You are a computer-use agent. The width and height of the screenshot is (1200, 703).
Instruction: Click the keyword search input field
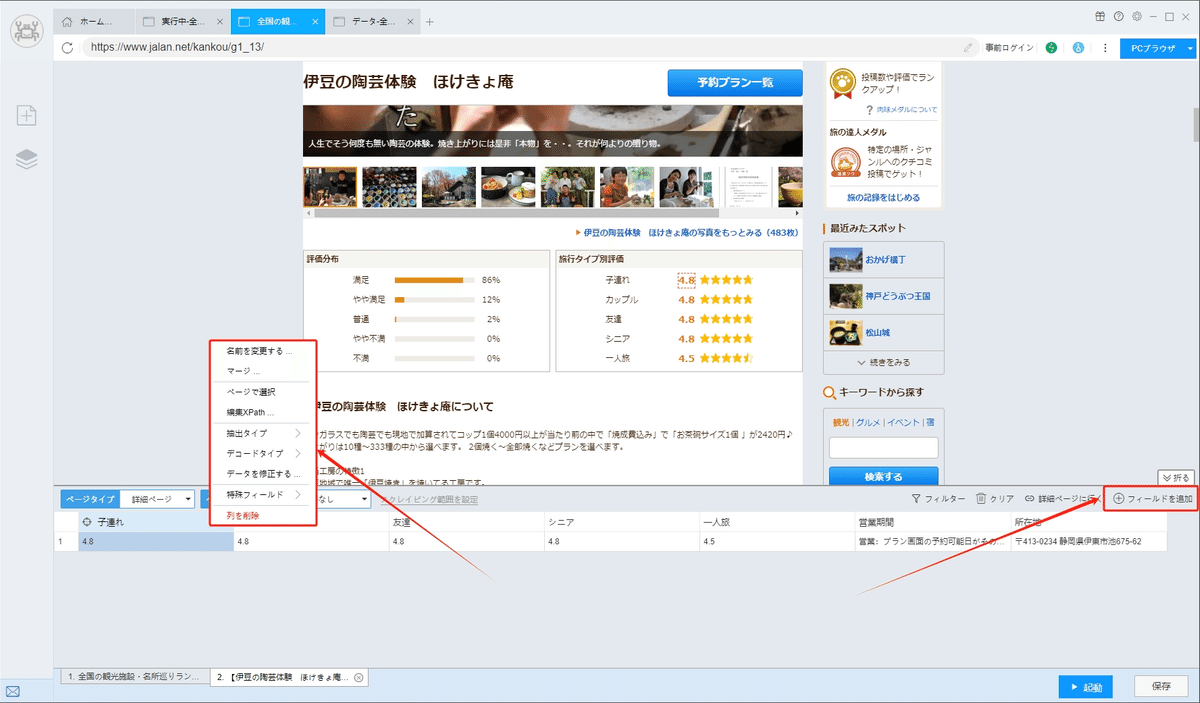tap(883, 447)
